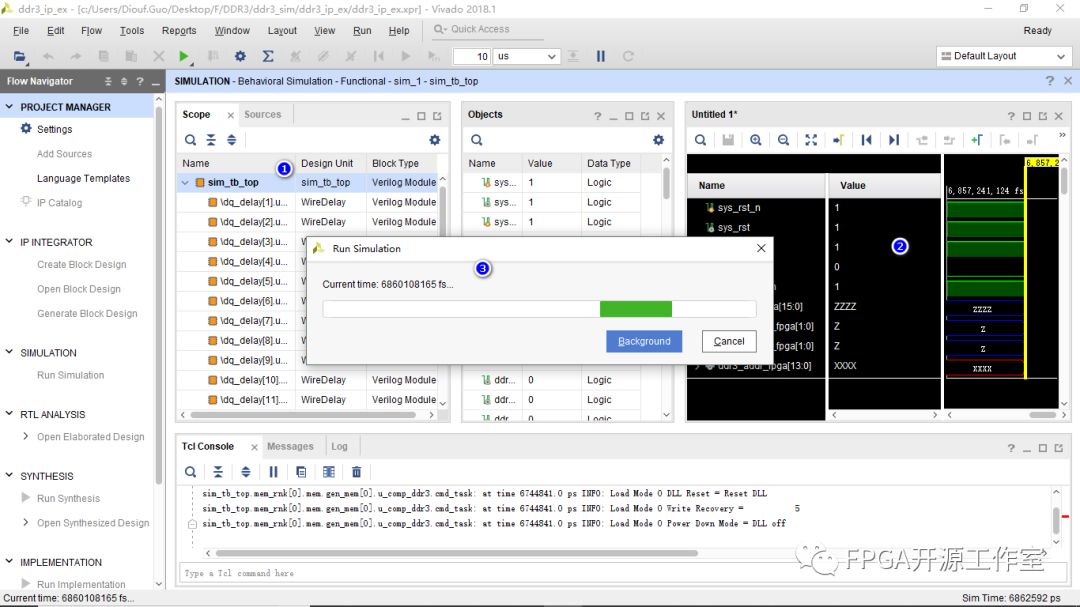Switch to the Messages tab

point(290,447)
